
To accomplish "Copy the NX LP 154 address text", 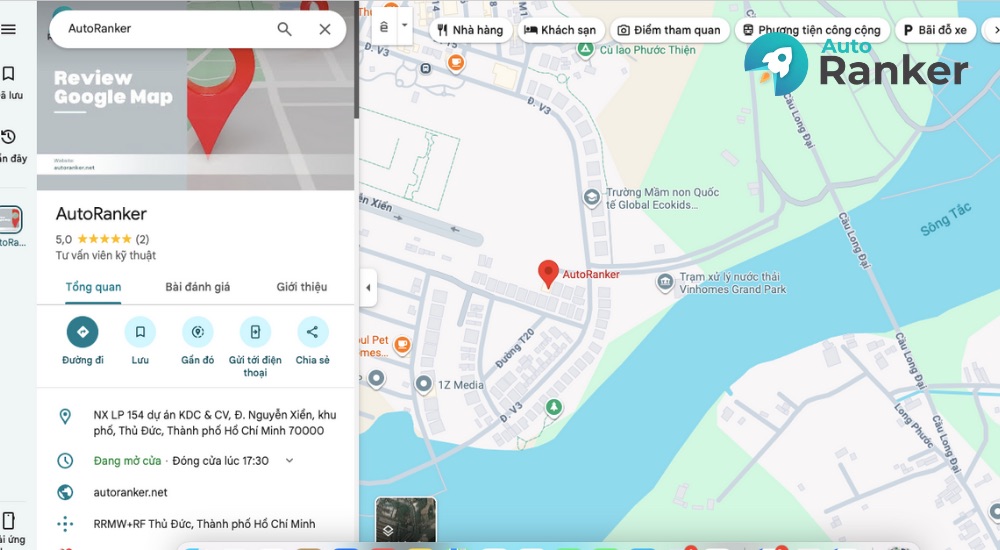I will pos(214,422).
